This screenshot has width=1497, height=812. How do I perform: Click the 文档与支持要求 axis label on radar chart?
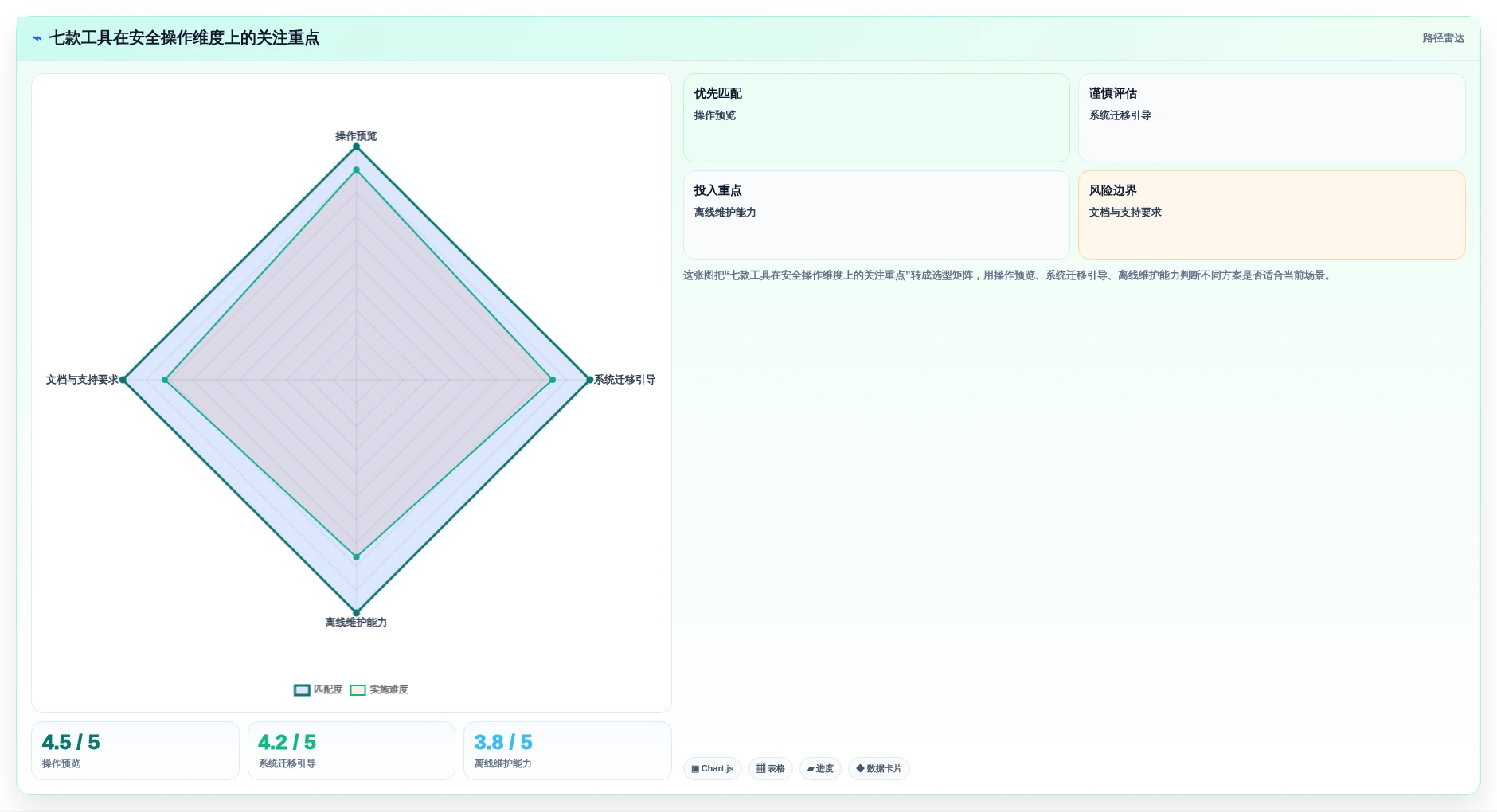coord(82,380)
